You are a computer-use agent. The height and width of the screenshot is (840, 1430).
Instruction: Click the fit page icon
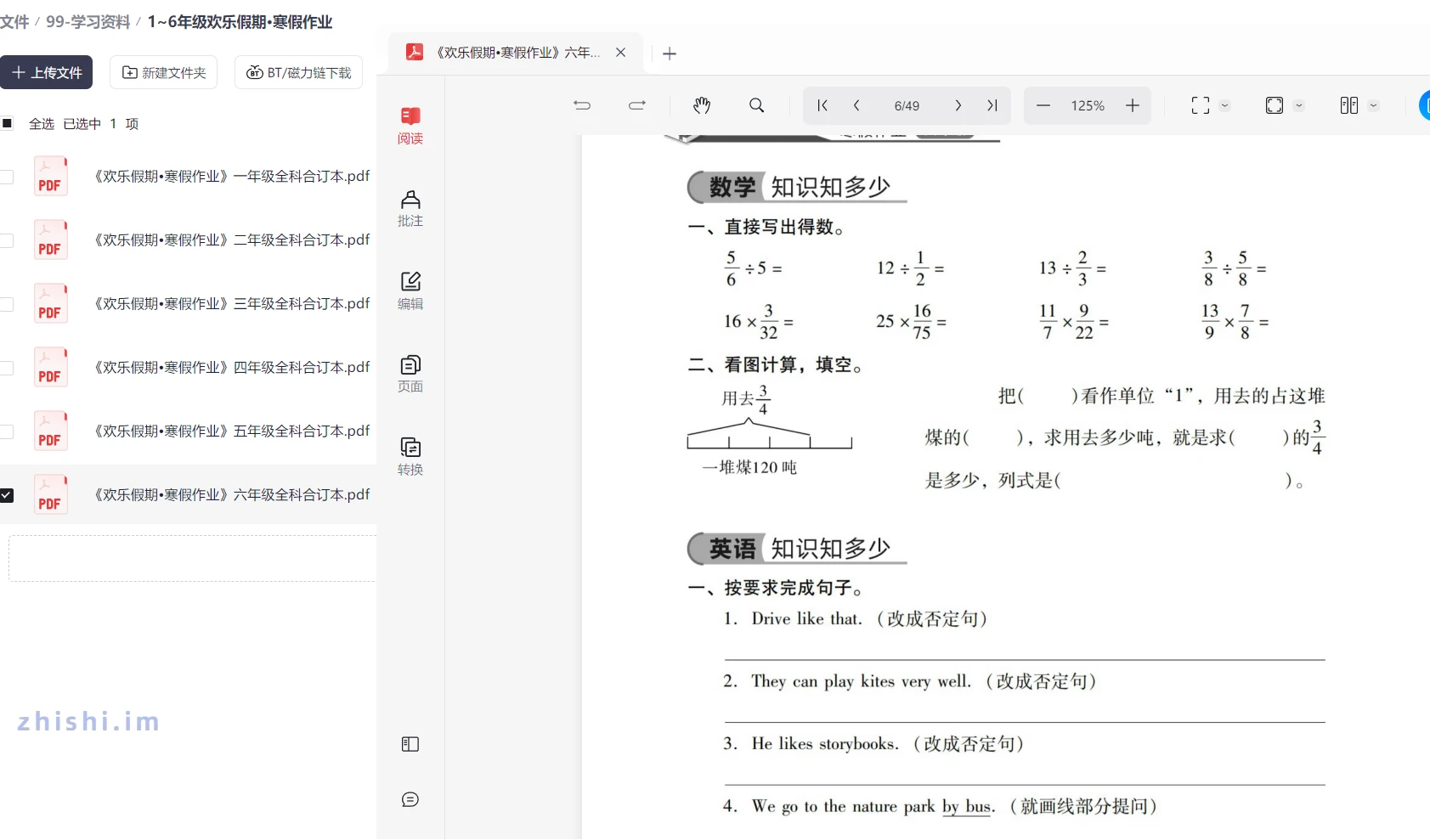pos(1275,105)
